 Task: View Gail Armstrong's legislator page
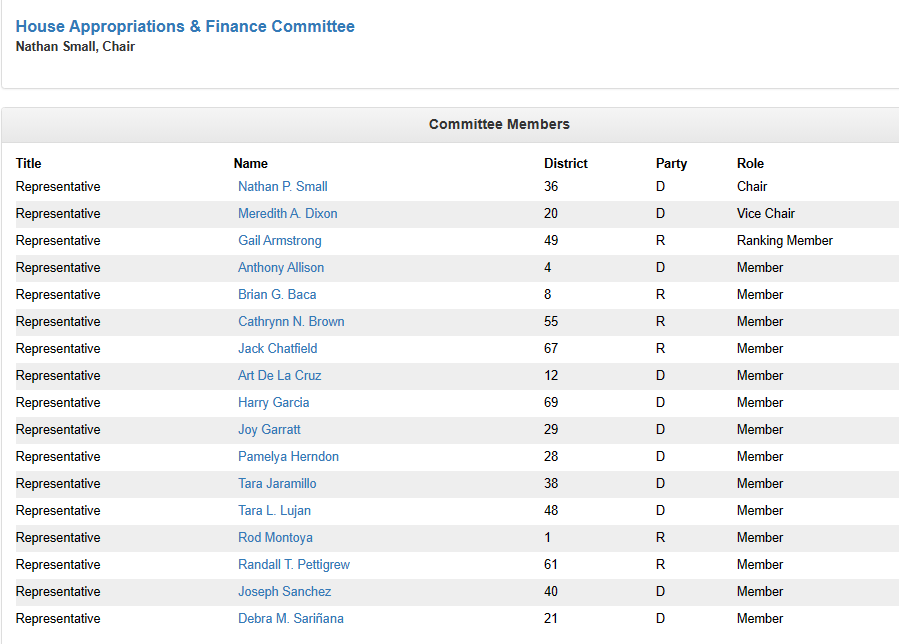click(x=279, y=241)
